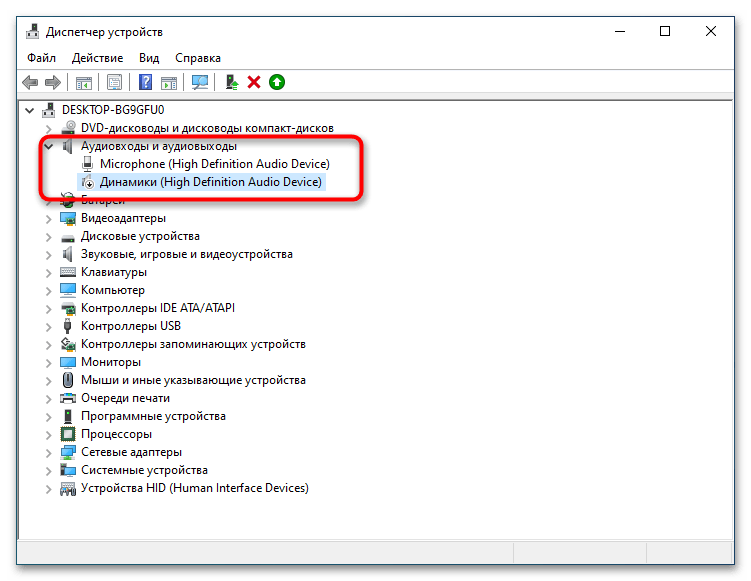Viewport: 751px width, 581px height.
Task: Maximize the Диспетчер устройств window
Action: click(665, 32)
